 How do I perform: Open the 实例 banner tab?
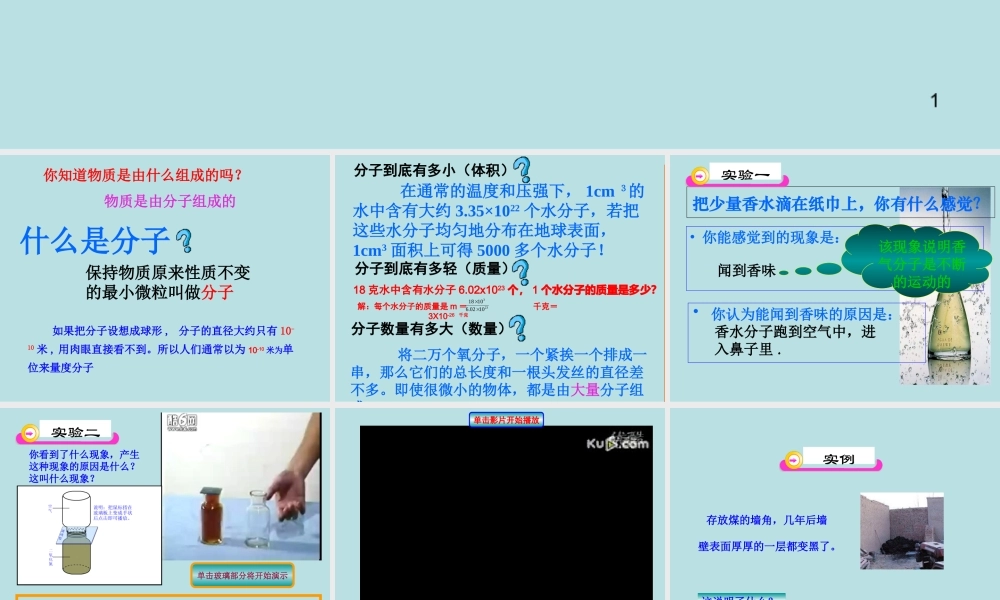[x=840, y=461]
